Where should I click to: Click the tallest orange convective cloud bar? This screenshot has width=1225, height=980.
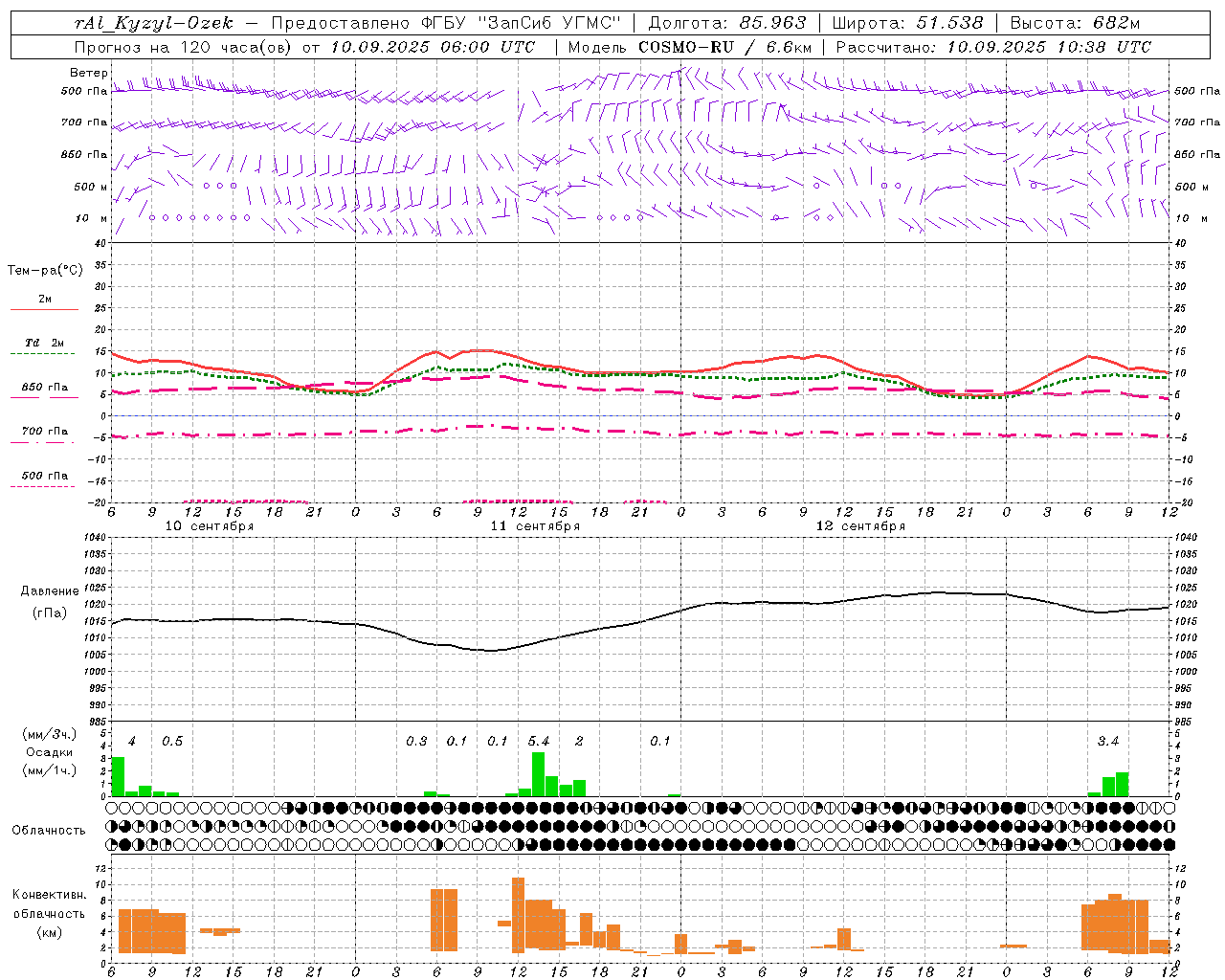pos(518,915)
